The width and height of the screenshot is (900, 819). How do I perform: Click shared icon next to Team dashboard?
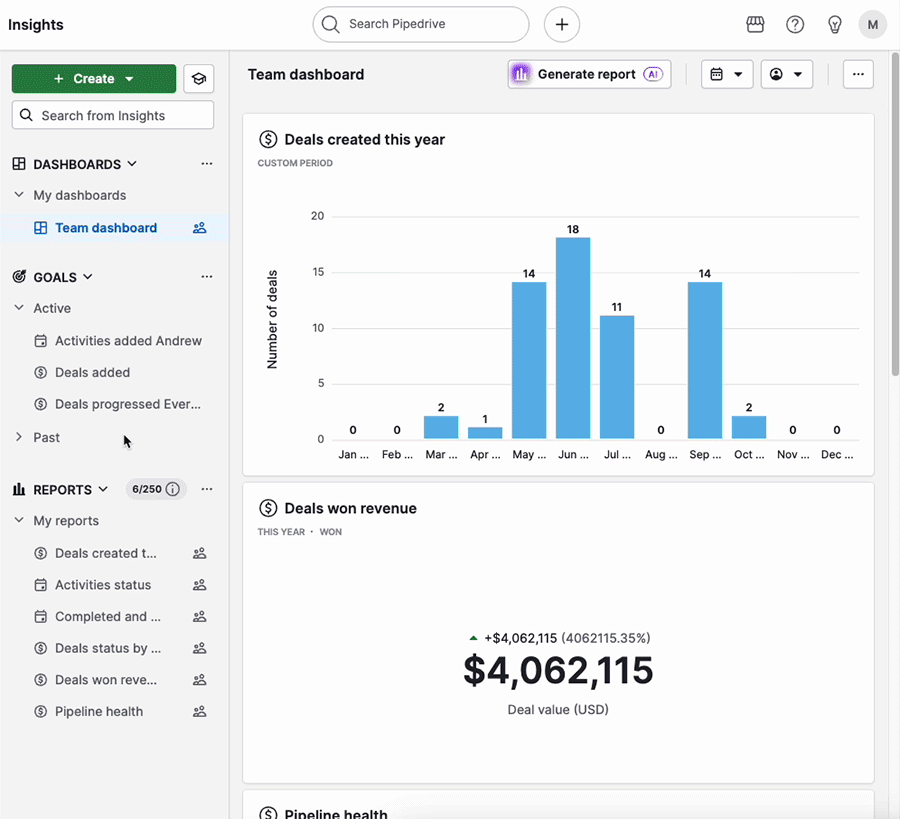(x=199, y=228)
